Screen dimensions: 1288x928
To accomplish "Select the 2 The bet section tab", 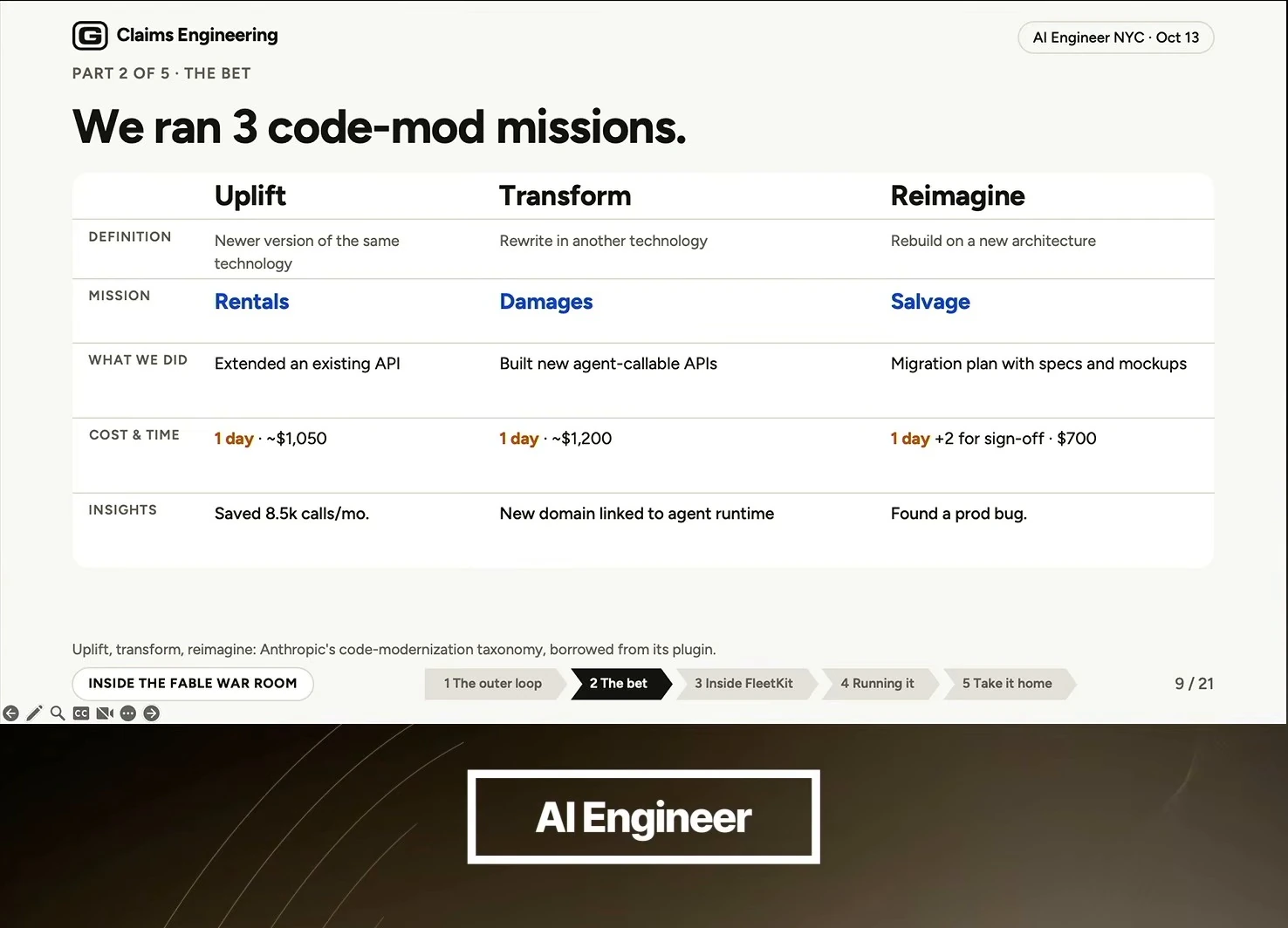I will pyautogui.click(x=619, y=684).
